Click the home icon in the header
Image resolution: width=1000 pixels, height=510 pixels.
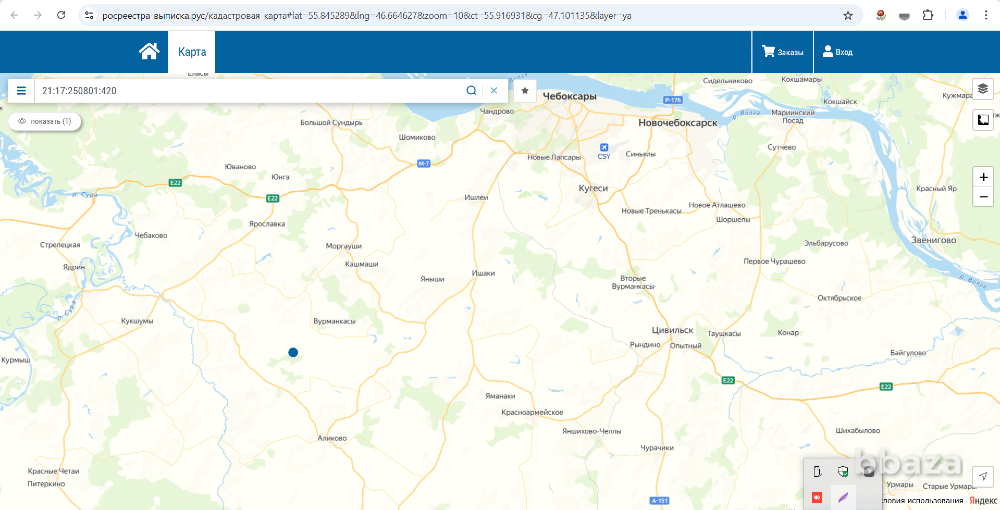[149, 52]
